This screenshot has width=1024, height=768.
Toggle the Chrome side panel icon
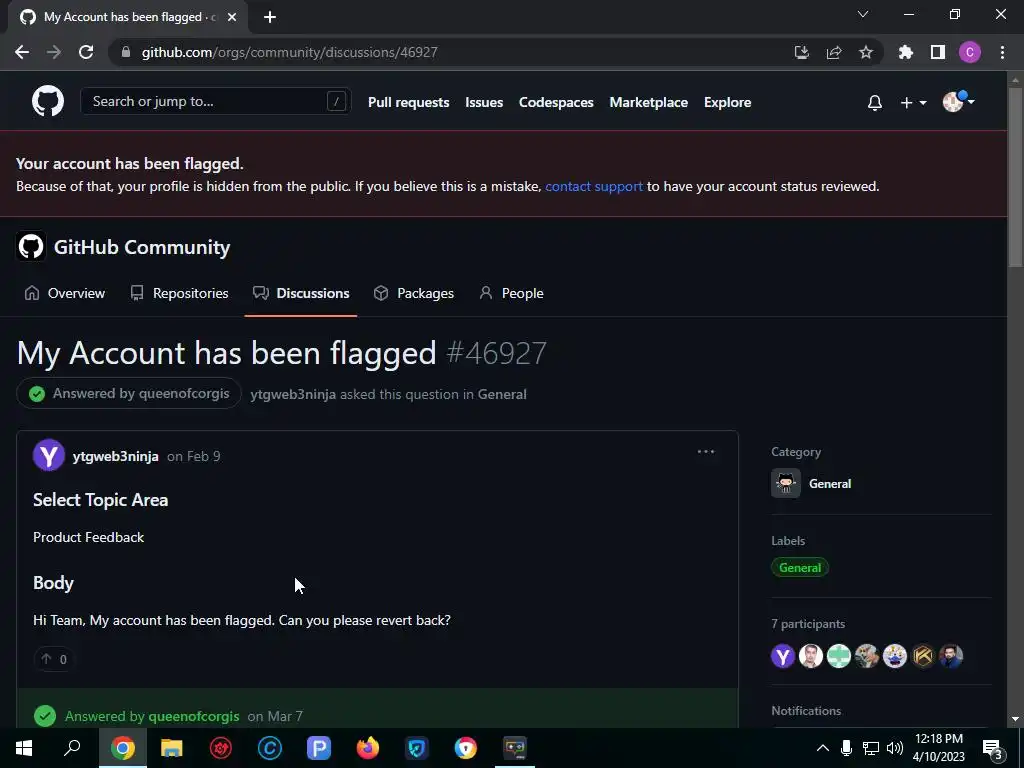pyautogui.click(x=937, y=52)
